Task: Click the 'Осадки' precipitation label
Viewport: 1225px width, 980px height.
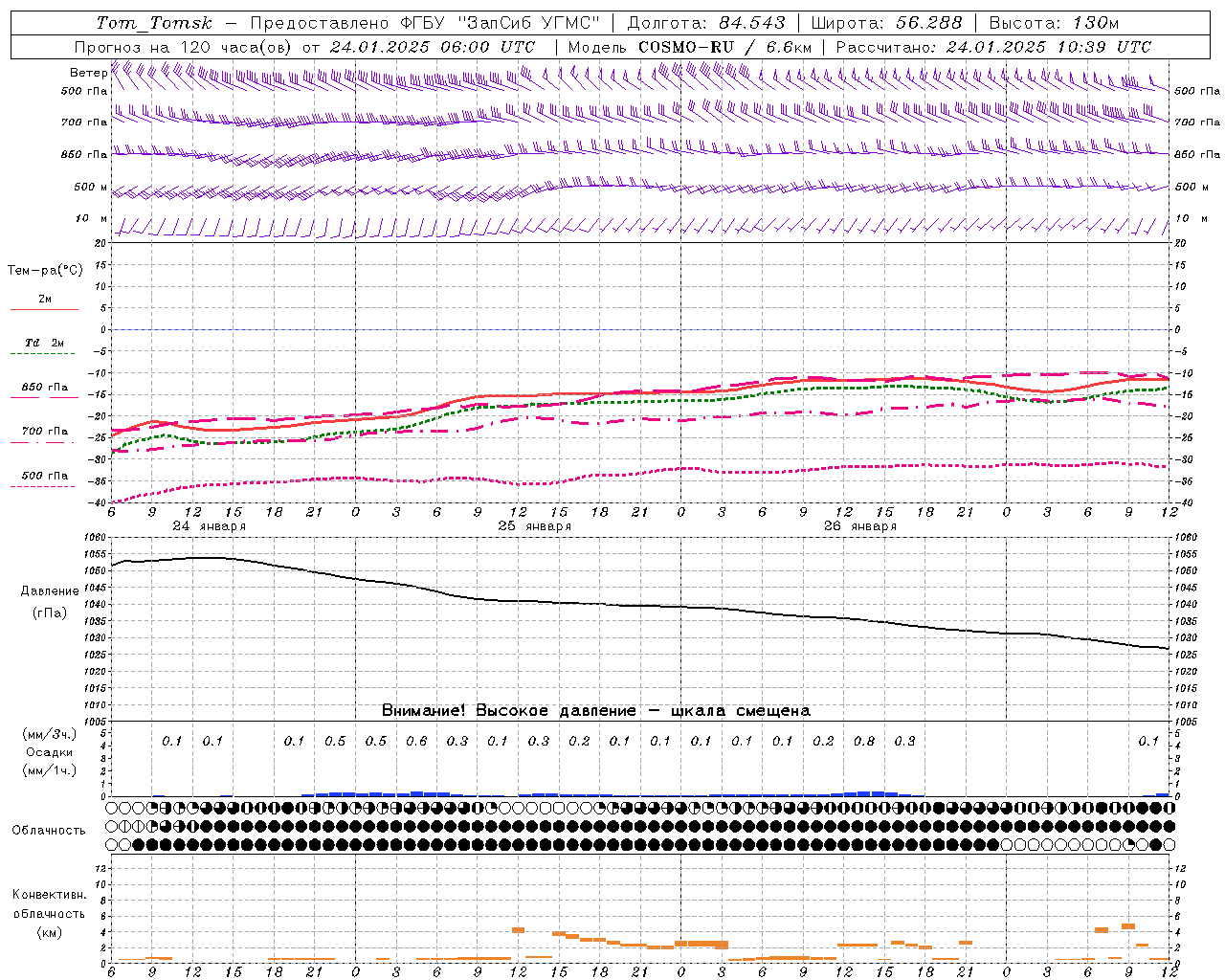Action: pyautogui.click(x=49, y=753)
